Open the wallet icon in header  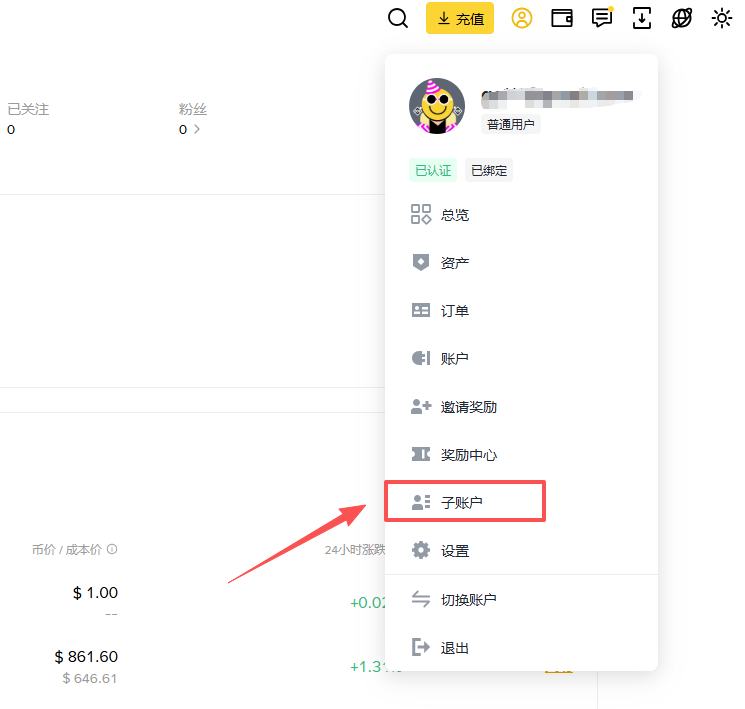[562, 19]
